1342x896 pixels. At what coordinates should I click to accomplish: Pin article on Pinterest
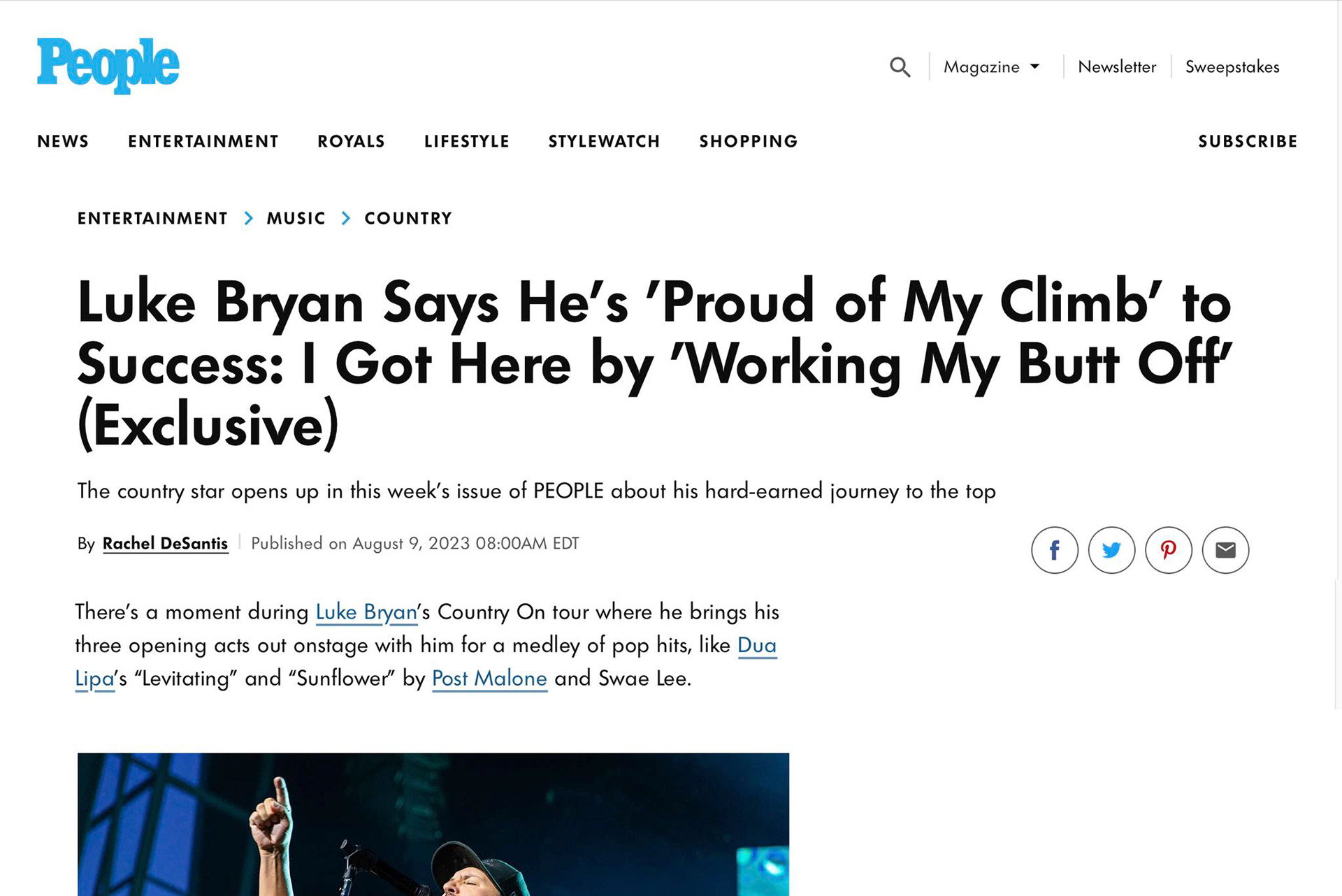[1168, 550]
